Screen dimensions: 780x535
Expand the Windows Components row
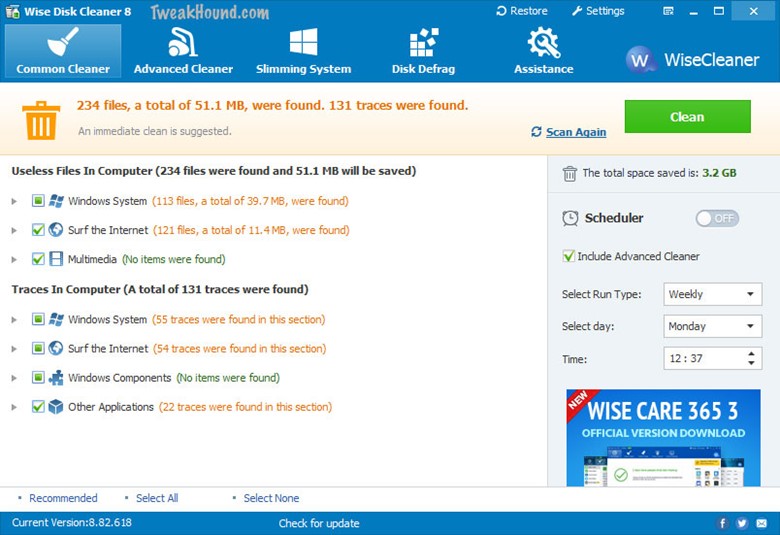point(14,378)
